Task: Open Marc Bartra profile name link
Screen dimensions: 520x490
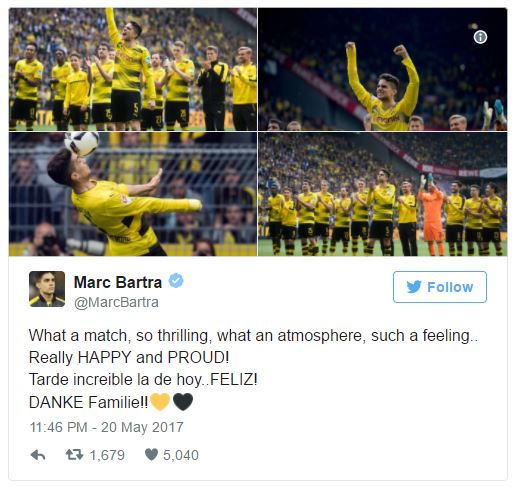Action: point(118,282)
